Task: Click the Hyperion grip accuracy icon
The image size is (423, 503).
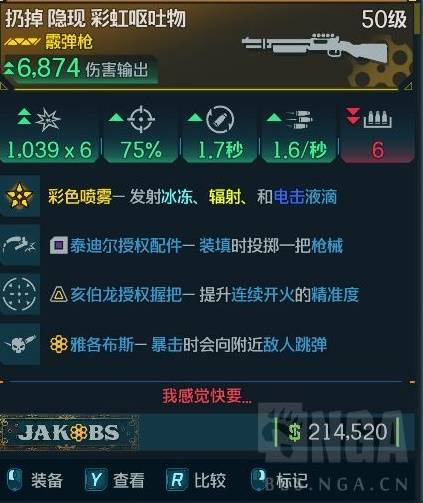Action: click(x=20, y=295)
